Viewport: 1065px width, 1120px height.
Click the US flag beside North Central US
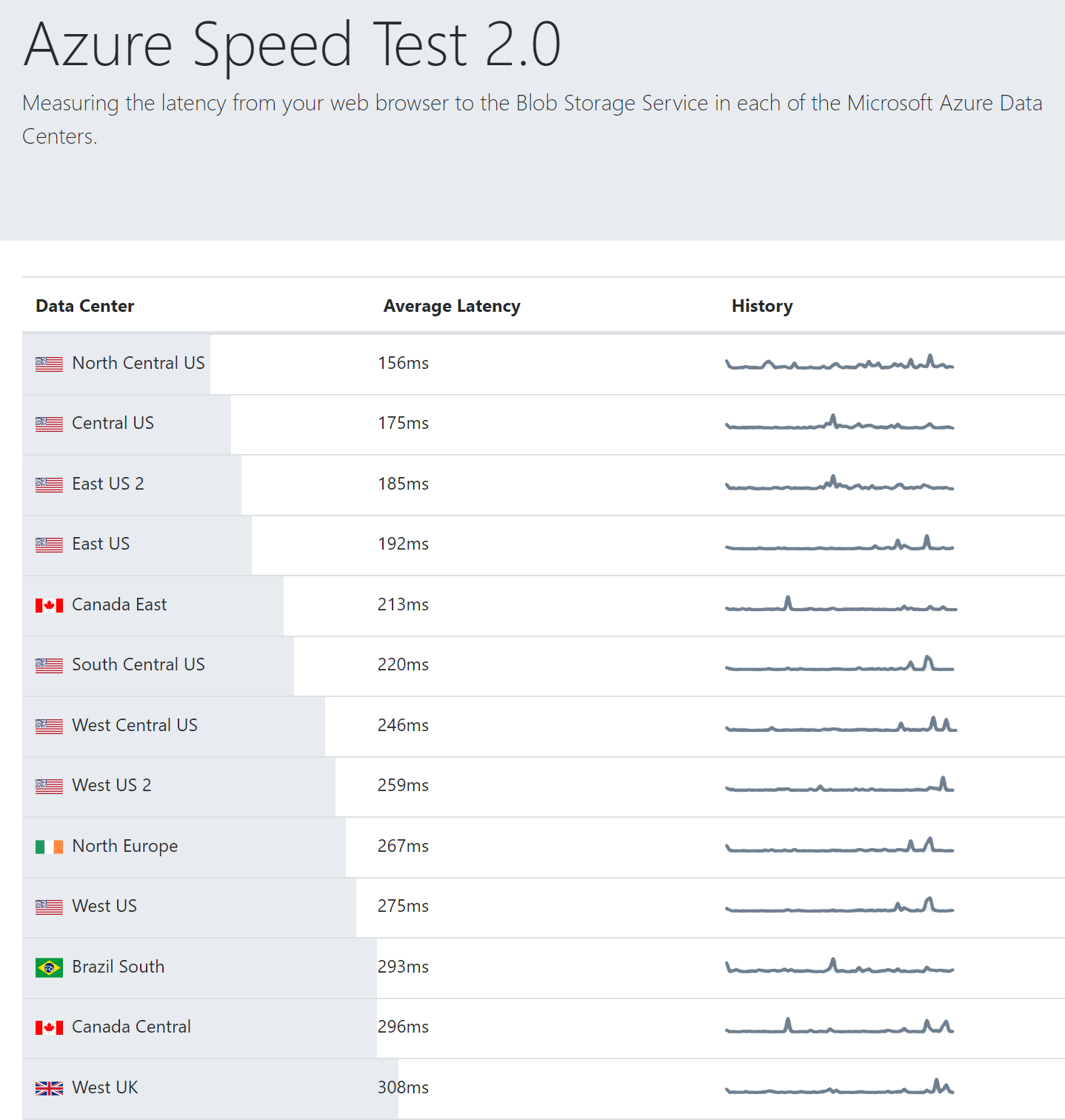click(49, 363)
